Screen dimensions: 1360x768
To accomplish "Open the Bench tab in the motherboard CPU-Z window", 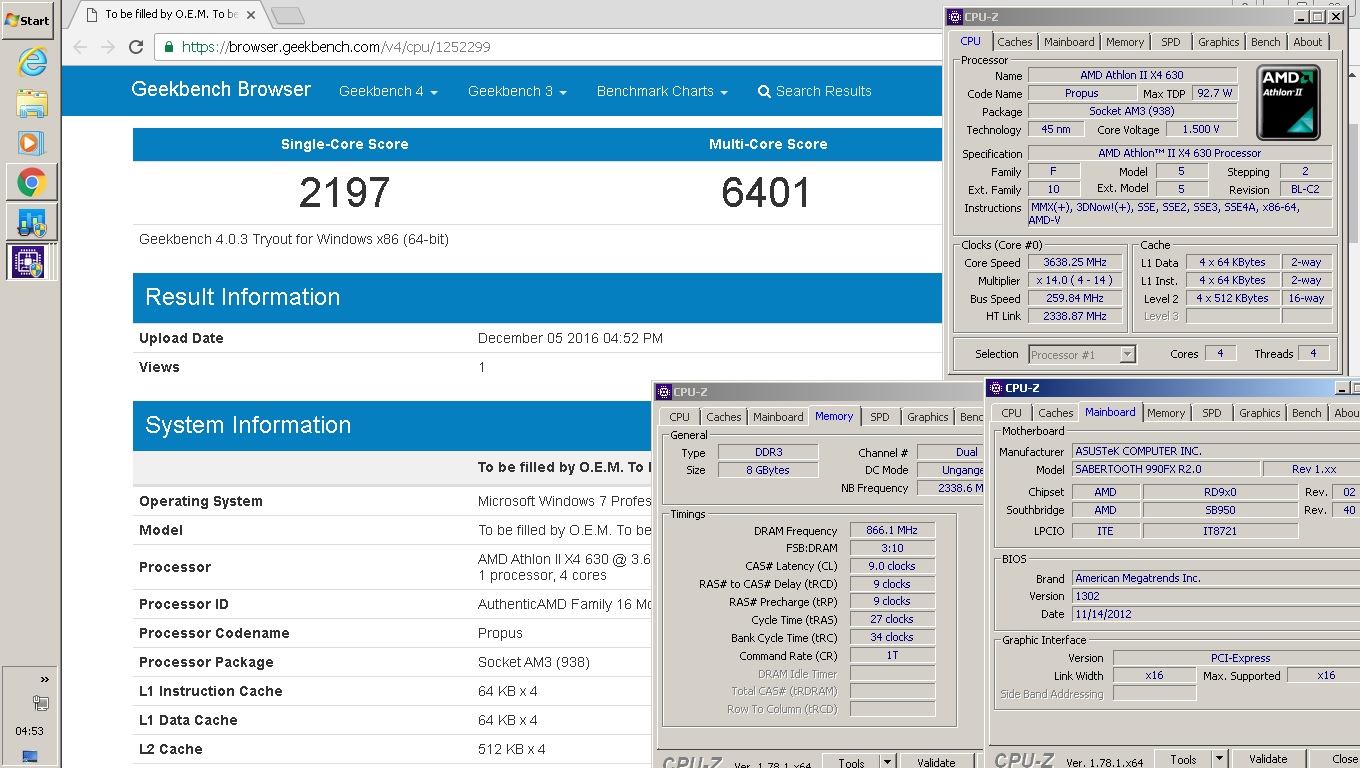I will click(1307, 413).
